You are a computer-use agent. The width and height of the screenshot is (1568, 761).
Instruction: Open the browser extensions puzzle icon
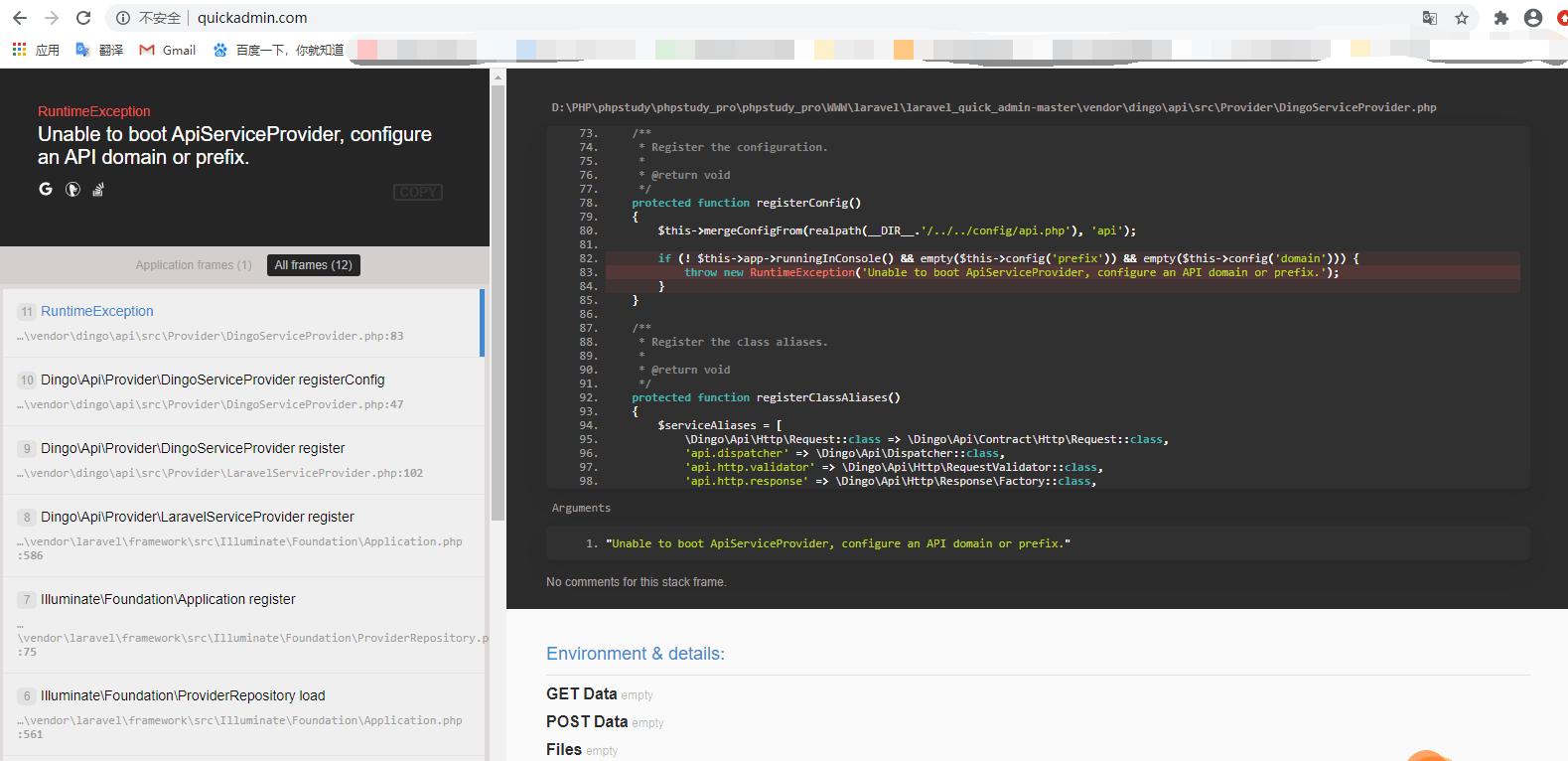pyautogui.click(x=1501, y=18)
